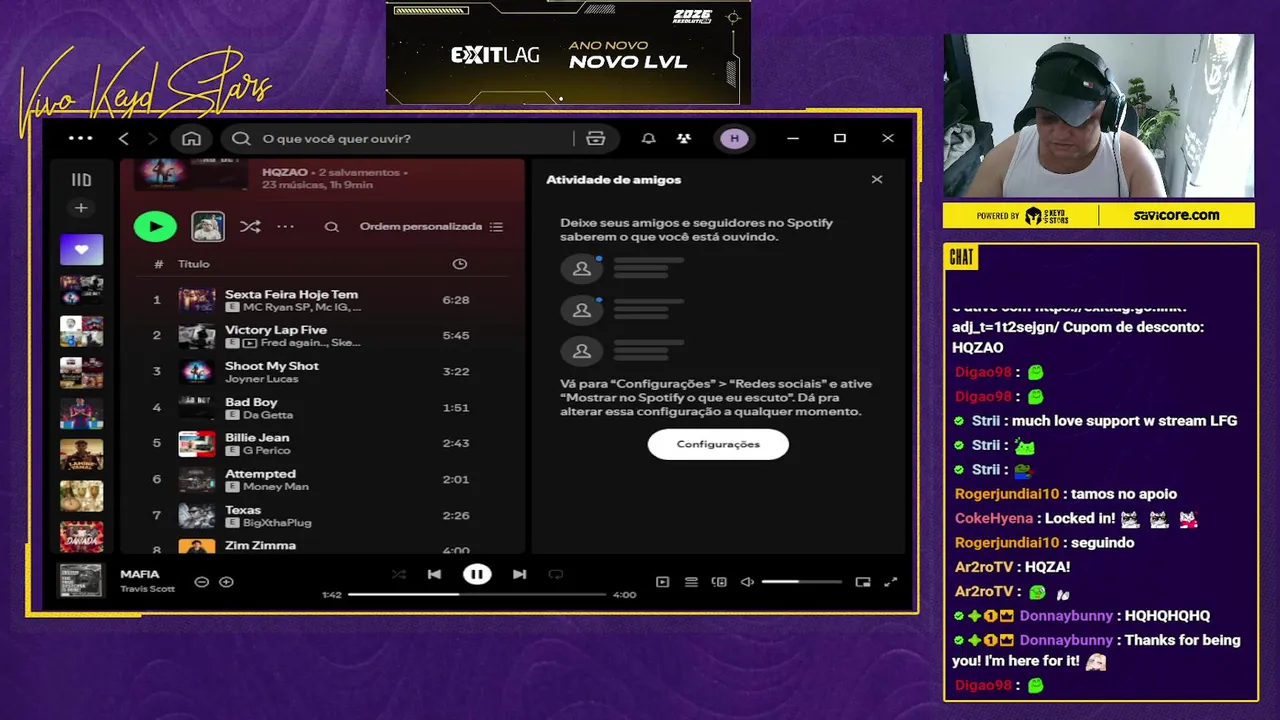Click the album art of 'Billie Jean'

[x=197, y=444]
